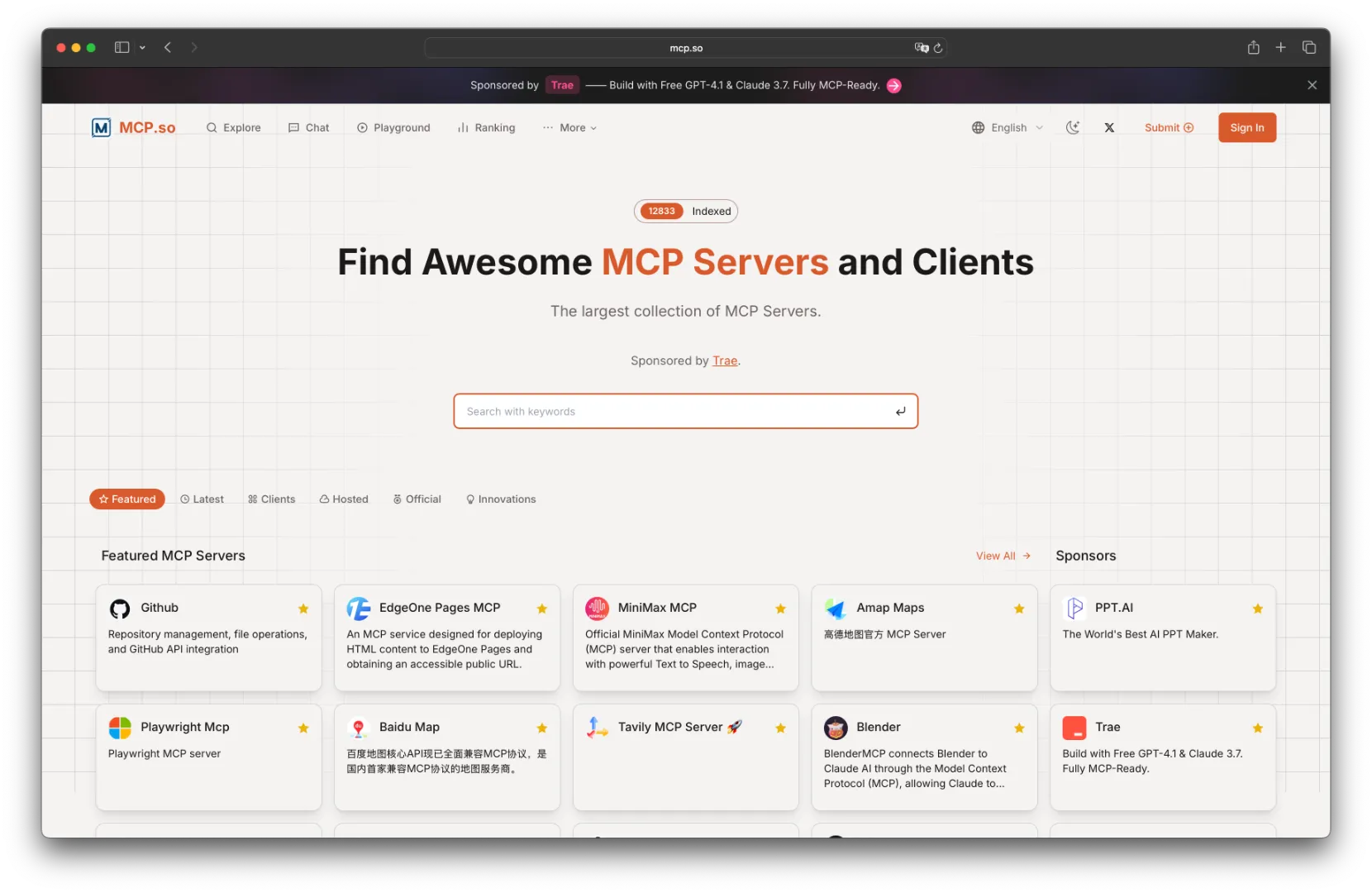Image resolution: width=1372 pixels, height=893 pixels.
Task: Click the mcp.so address bar
Action: [685, 48]
